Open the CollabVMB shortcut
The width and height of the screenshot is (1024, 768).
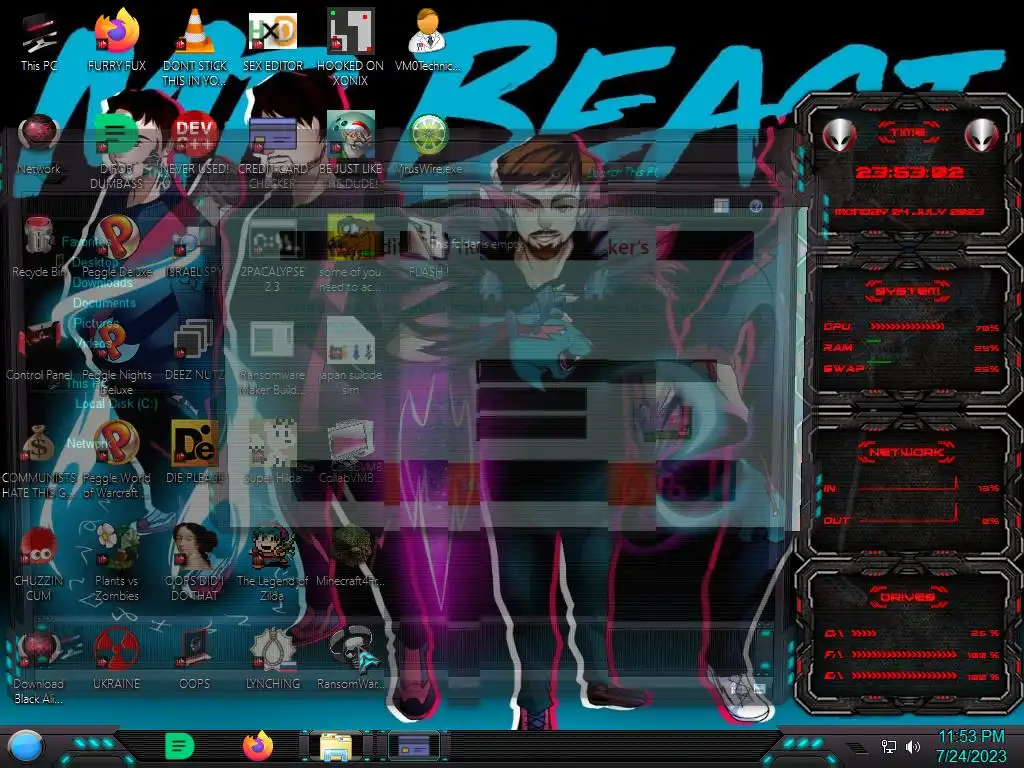(x=350, y=453)
